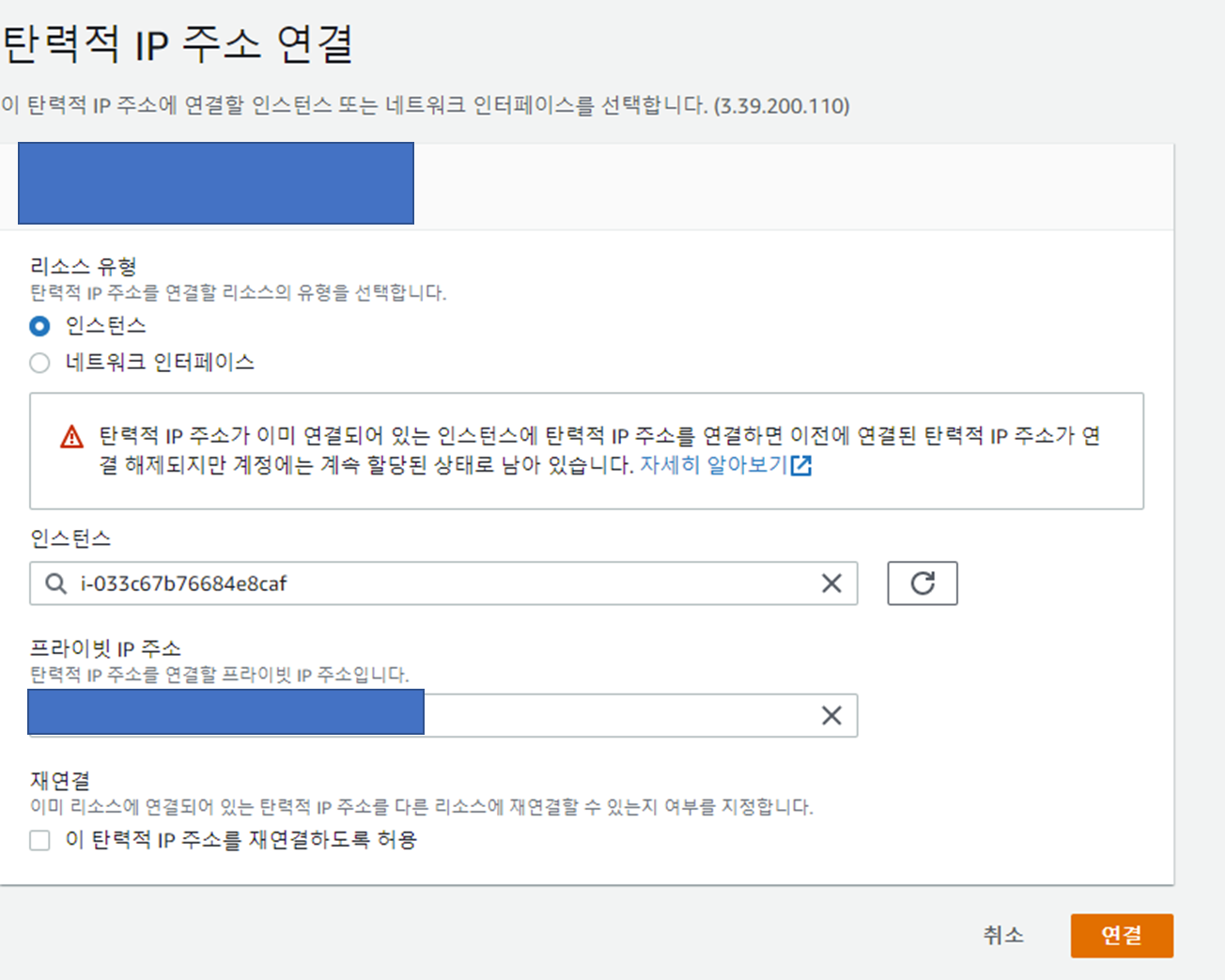Click the orange 연결 button
Screen dimensions: 1225x980
(1122, 936)
